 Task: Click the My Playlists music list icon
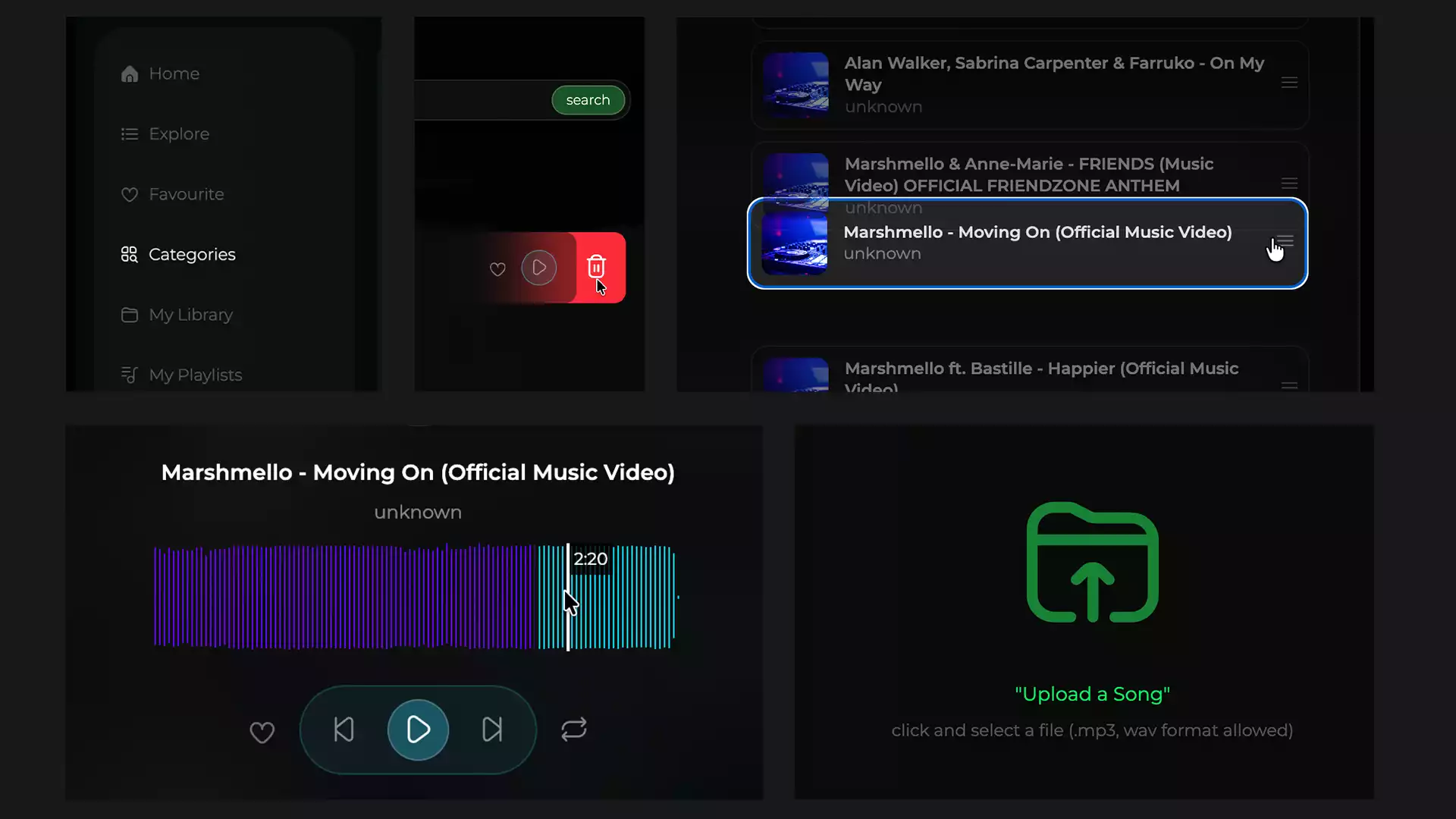(130, 375)
